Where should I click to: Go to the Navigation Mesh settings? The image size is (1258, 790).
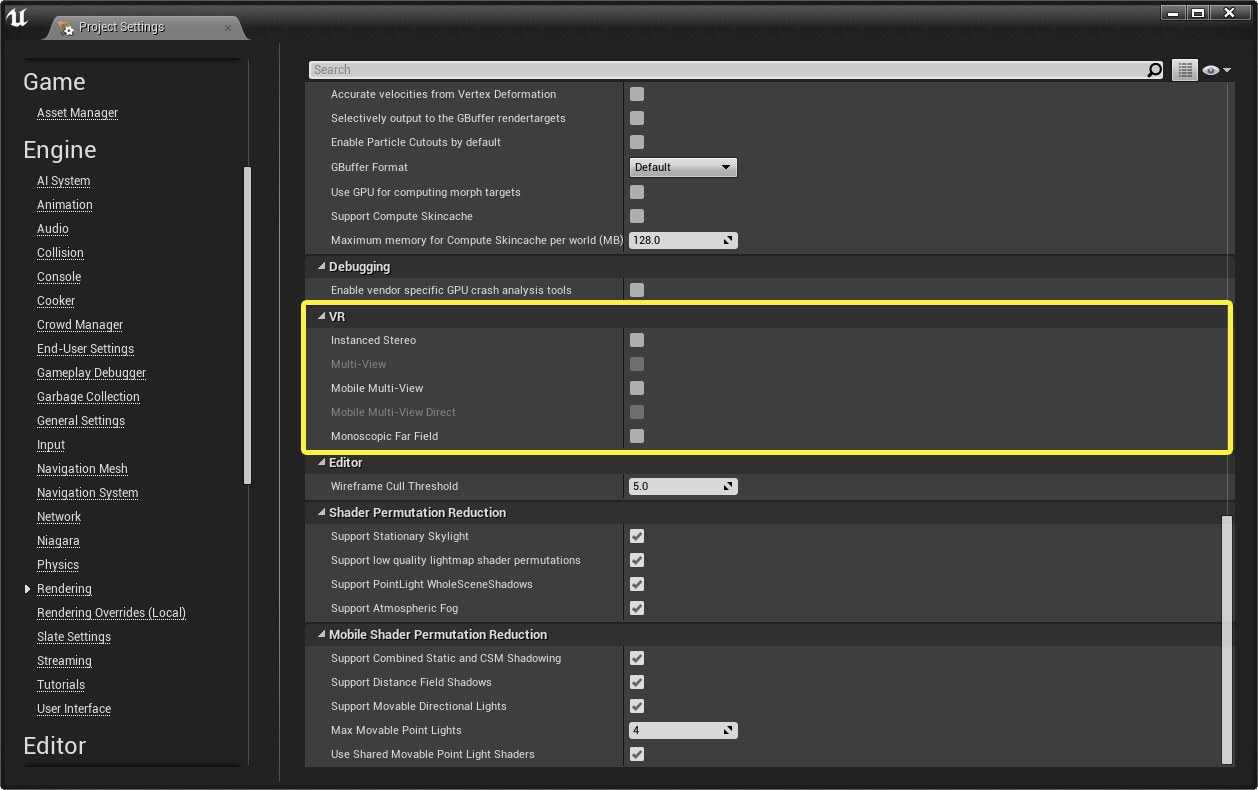coord(82,469)
